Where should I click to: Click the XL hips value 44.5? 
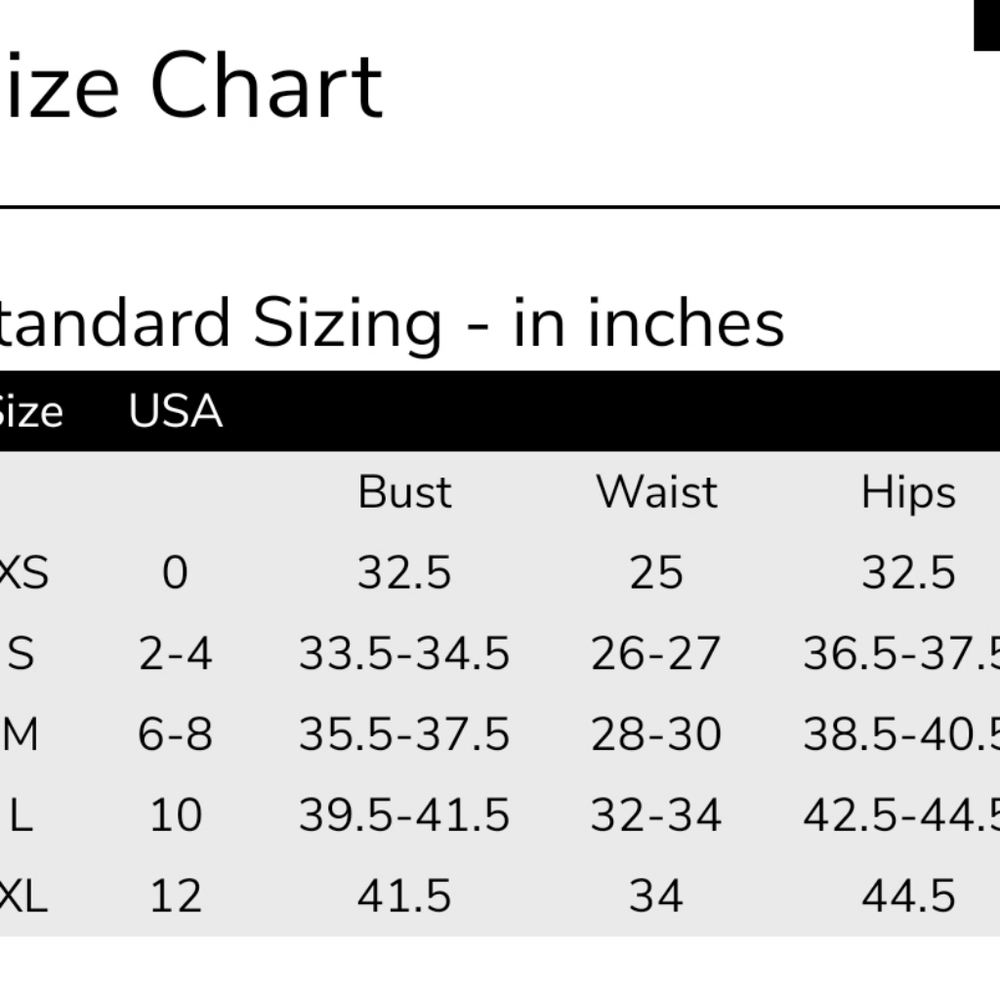pos(908,895)
